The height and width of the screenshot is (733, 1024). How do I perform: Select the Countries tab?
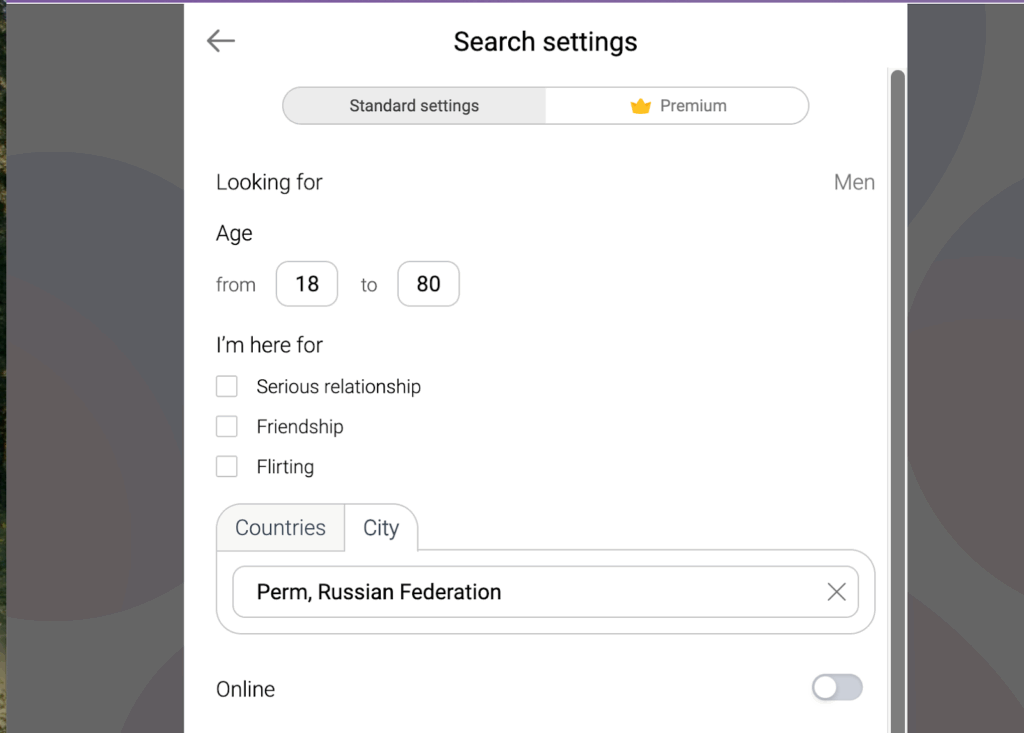tap(280, 528)
